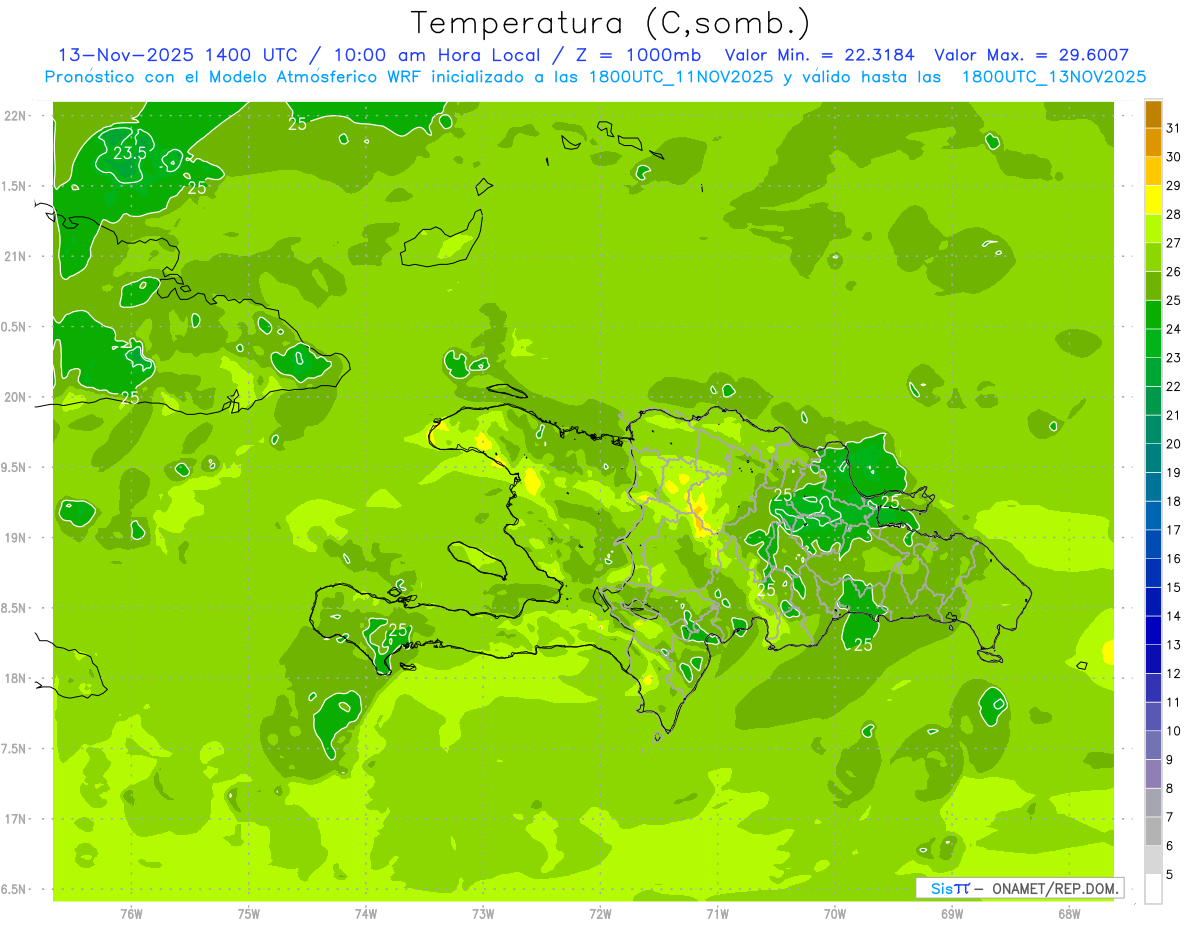The image size is (1200, 927).
Task: Click the legend value "10"
Action: click(1174, 731)
